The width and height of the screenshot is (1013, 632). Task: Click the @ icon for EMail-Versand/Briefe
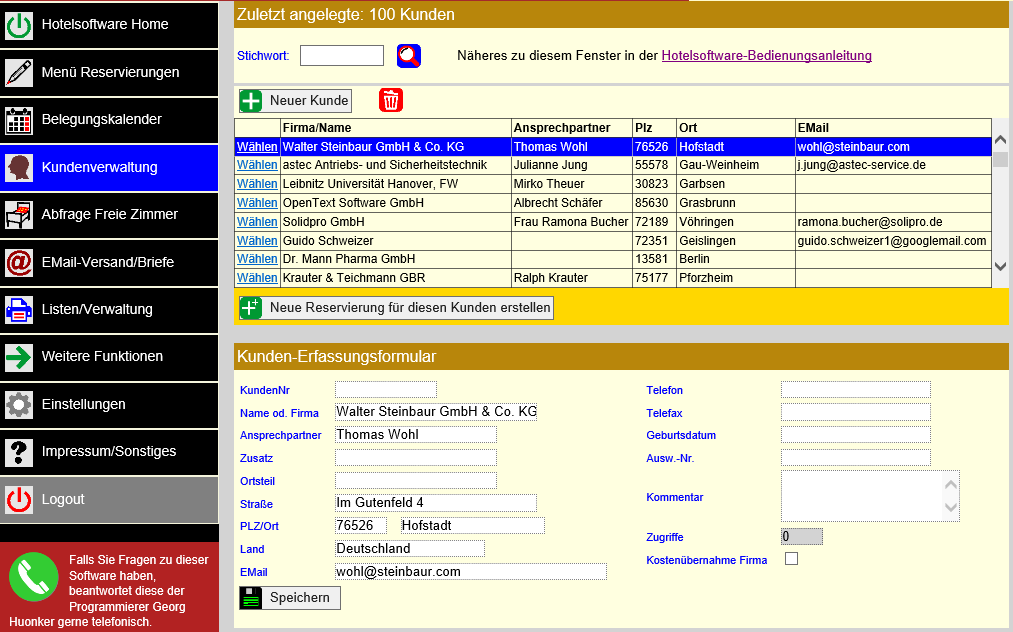[x=17, y=263]
